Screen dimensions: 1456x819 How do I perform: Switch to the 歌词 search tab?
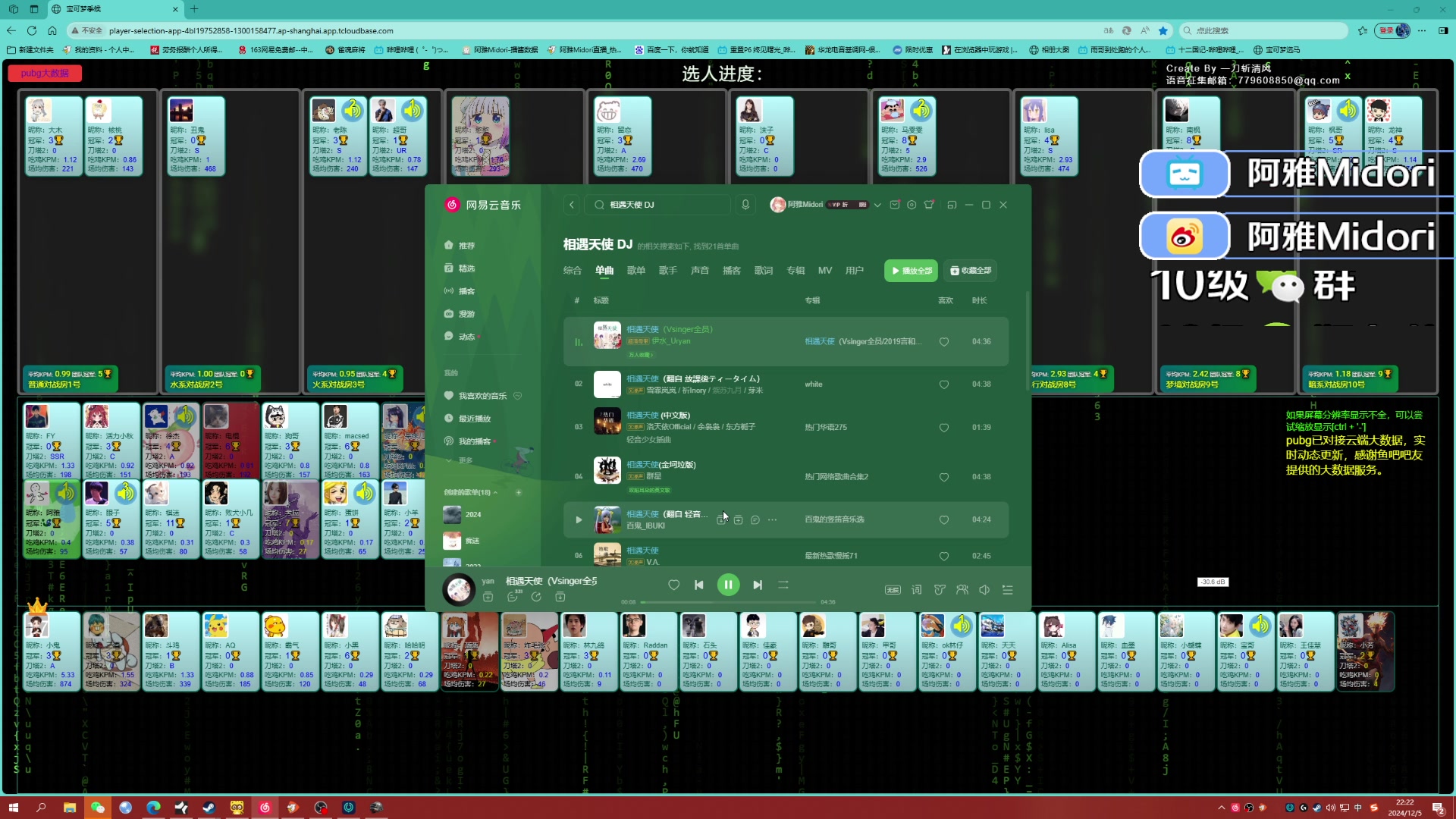(x=764, y=271)
